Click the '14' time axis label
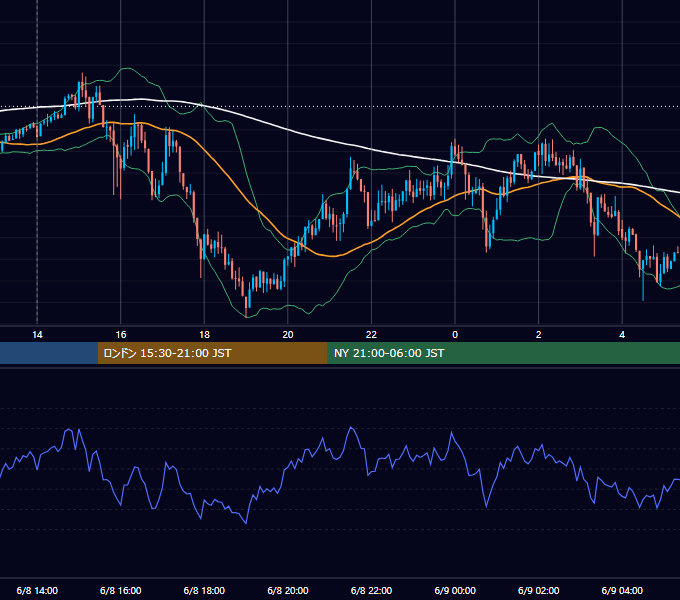The image size is (680, 600). [37, 335]
